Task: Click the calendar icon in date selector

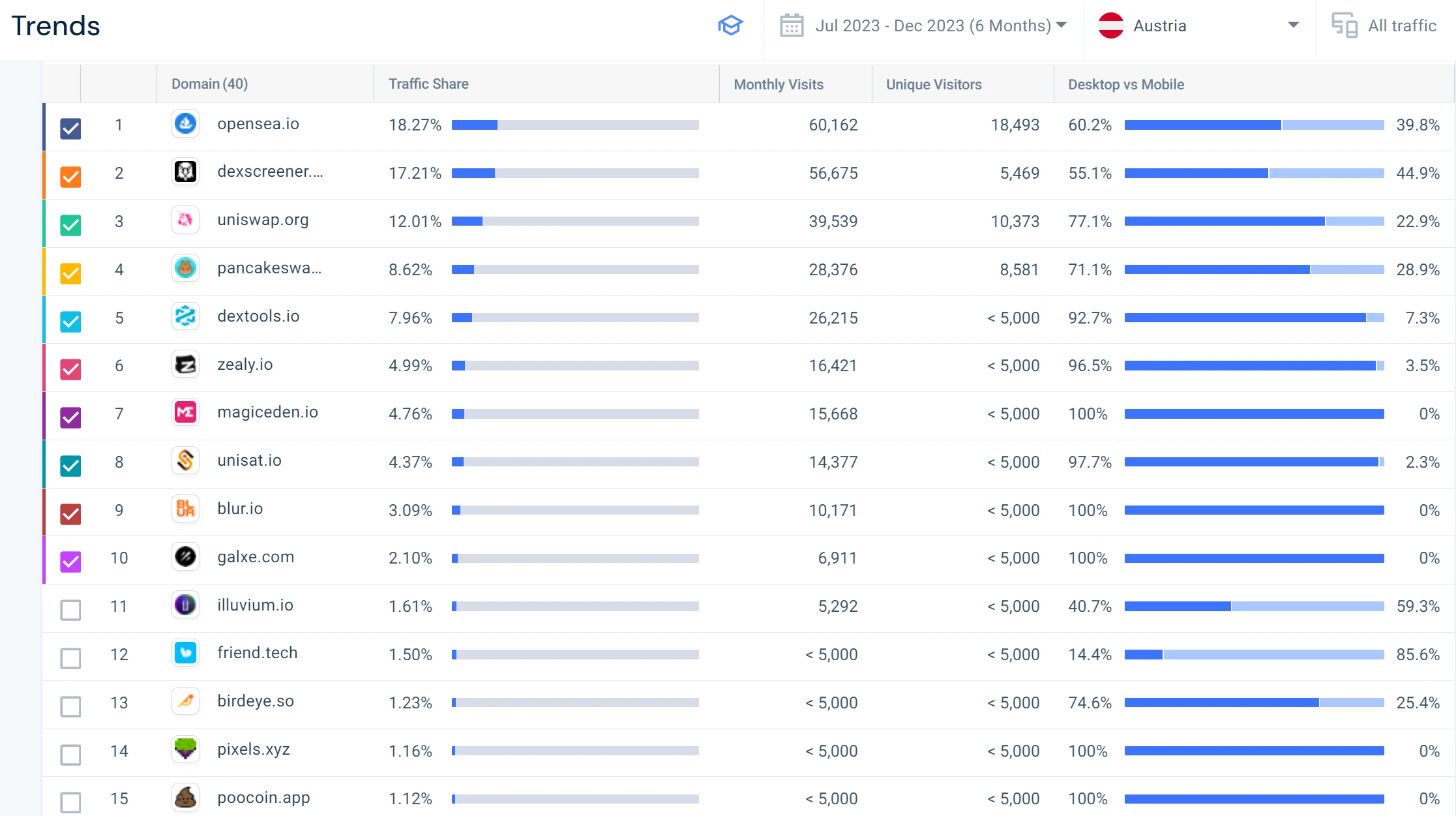Action: click(x=791, y=26)
